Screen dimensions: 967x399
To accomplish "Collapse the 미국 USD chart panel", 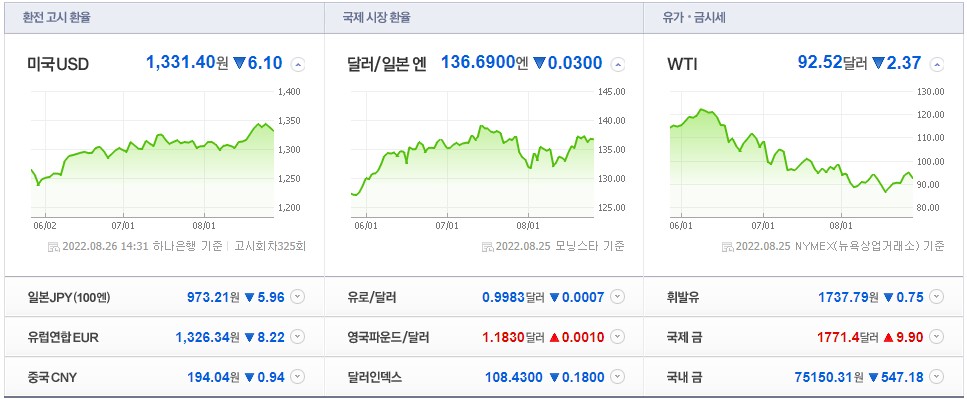I will [298, 64].
